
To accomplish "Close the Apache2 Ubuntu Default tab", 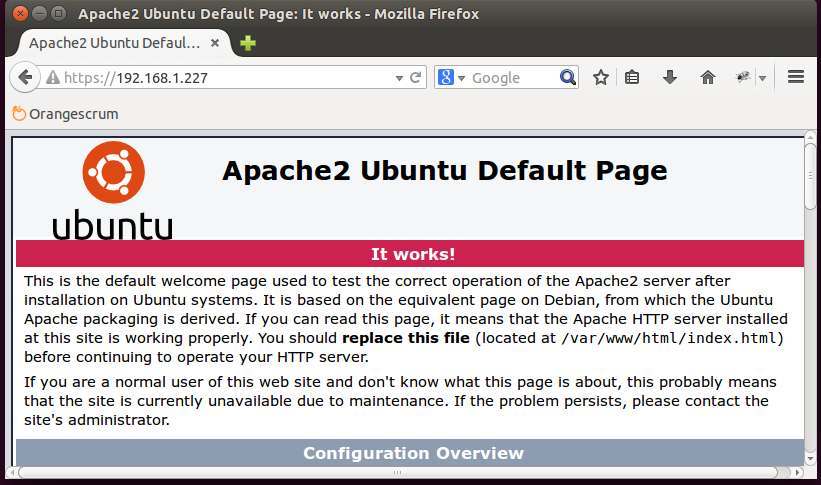I will 215,43.
